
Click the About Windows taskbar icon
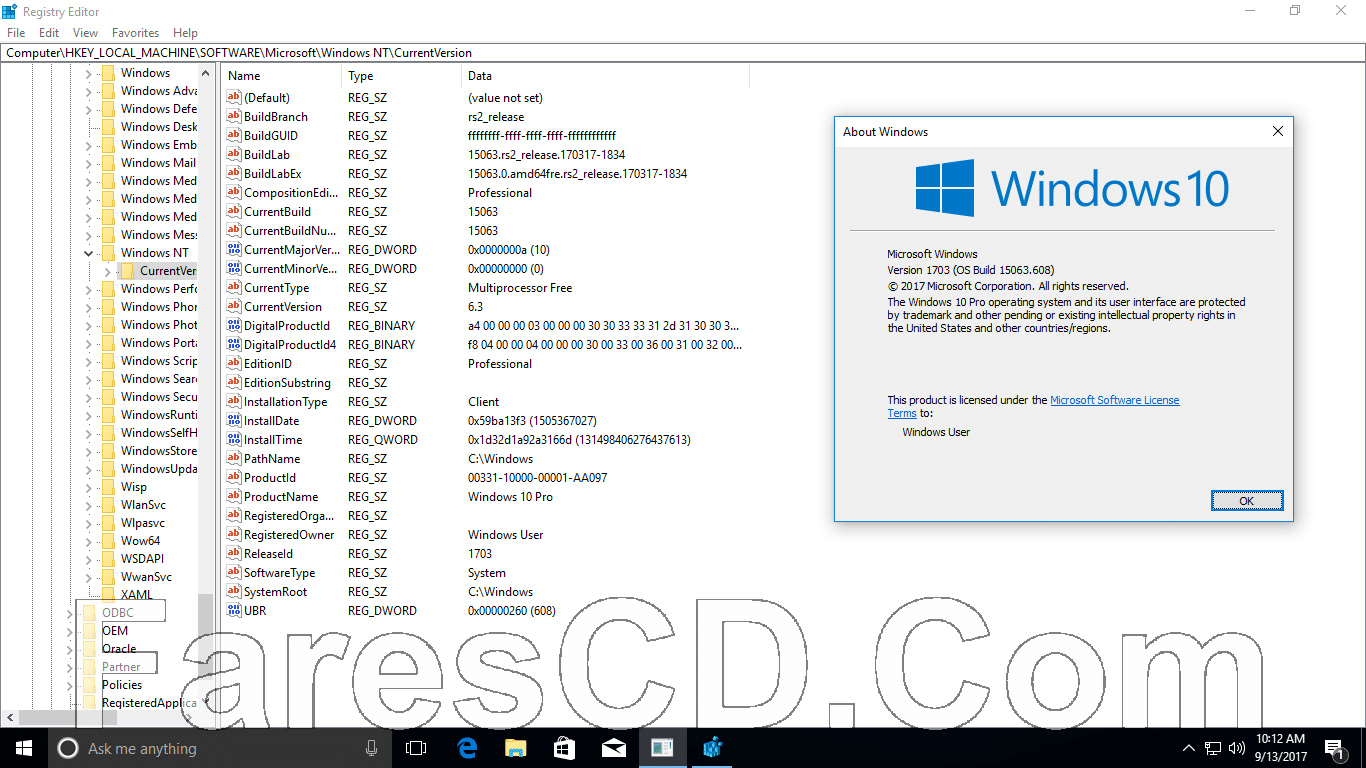point(662,748)
